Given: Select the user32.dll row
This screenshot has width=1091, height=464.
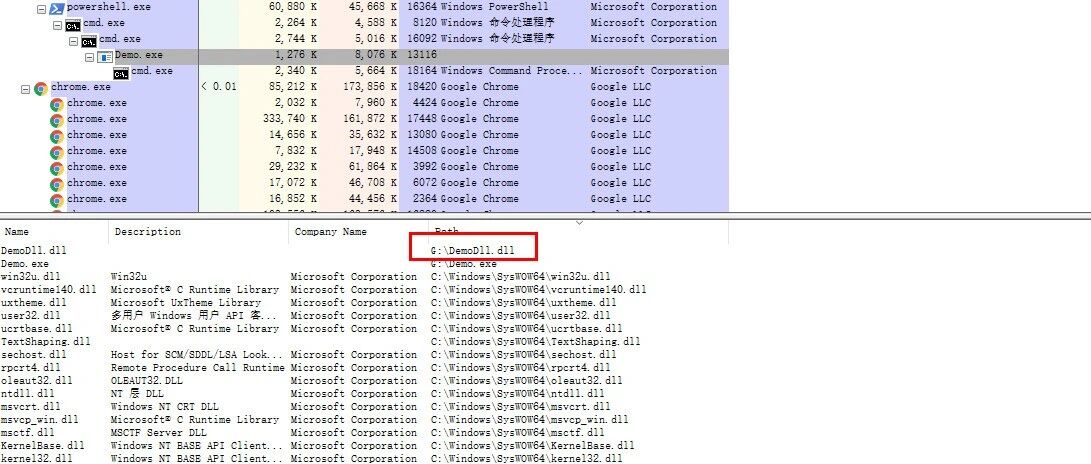Looking at the screenshot, I should [364, 316].
